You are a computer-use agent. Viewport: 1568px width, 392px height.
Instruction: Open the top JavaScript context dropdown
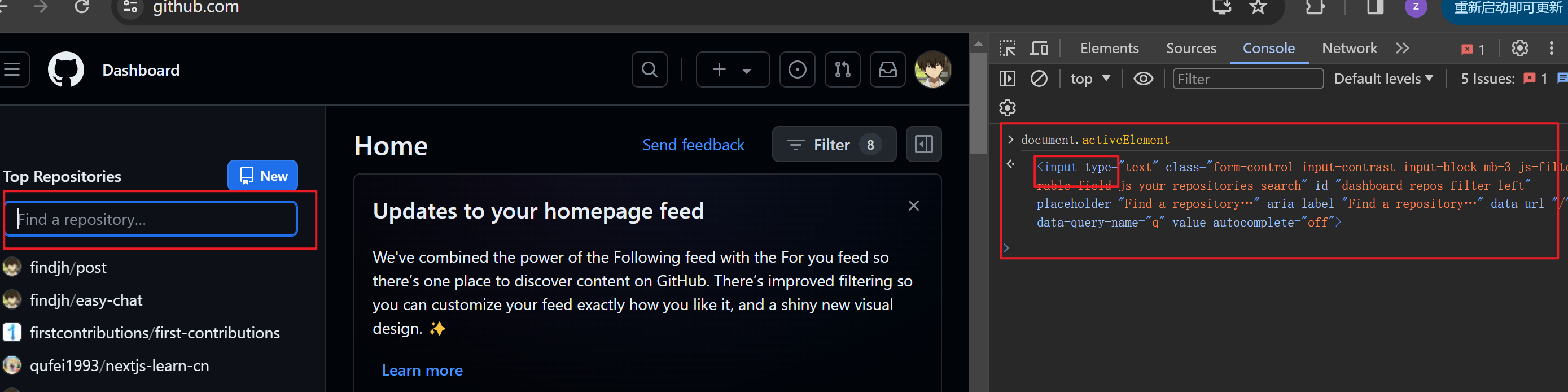(1089, 79)
